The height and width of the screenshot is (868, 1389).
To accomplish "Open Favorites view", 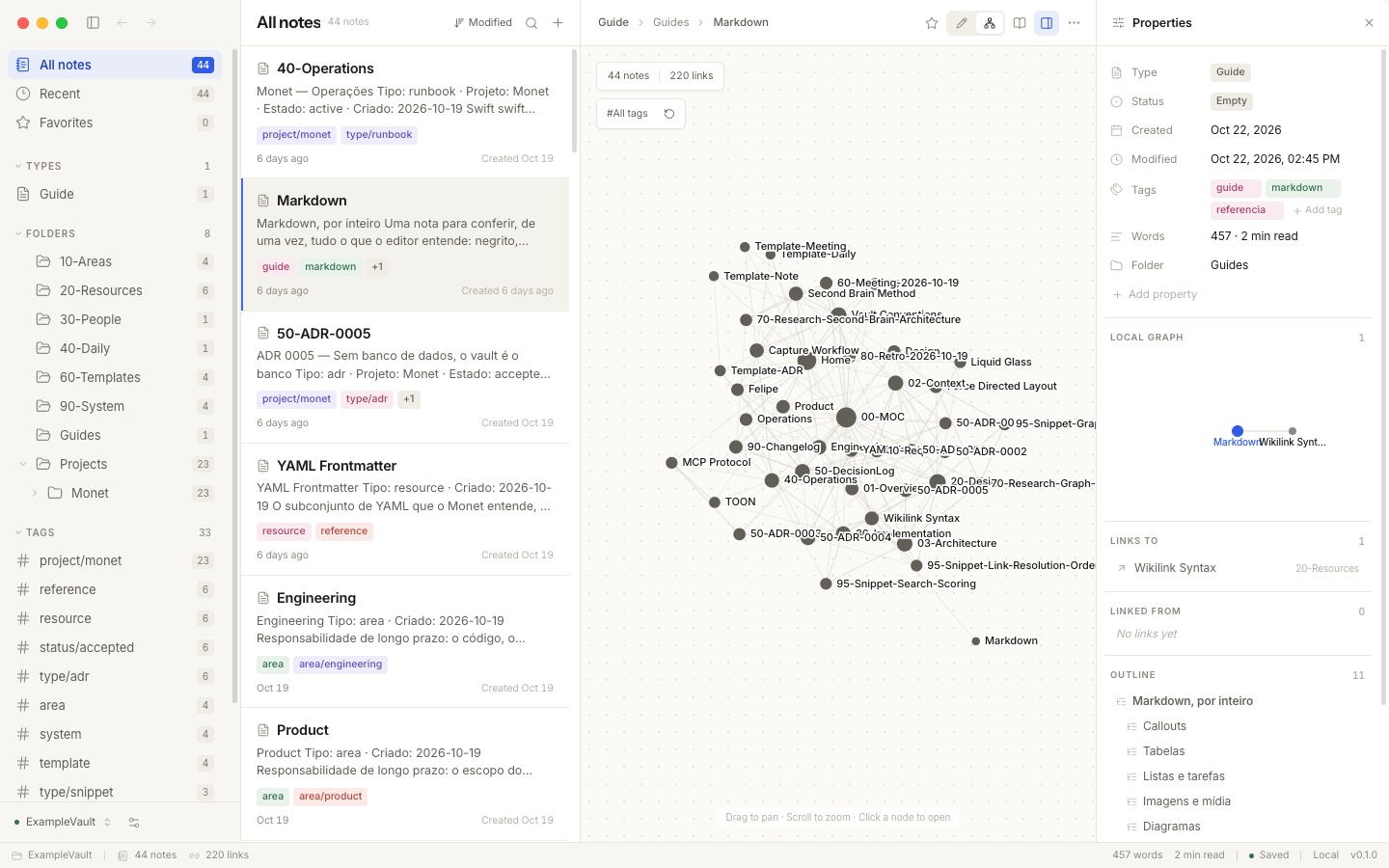I will [x=115, y=122].
